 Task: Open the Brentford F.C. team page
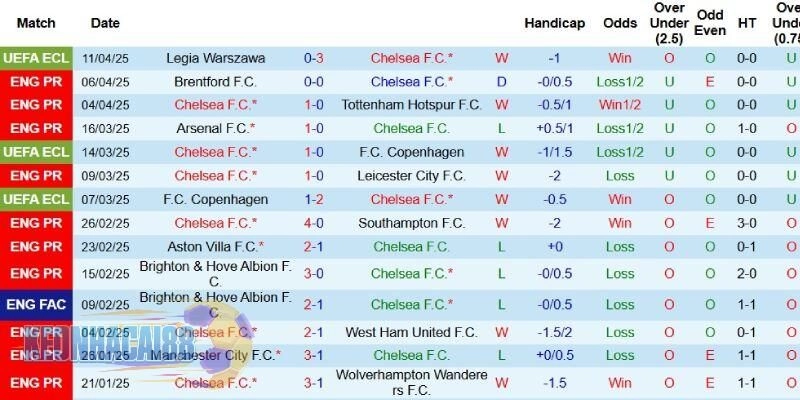pyautogui.click(x=216, y=81)
